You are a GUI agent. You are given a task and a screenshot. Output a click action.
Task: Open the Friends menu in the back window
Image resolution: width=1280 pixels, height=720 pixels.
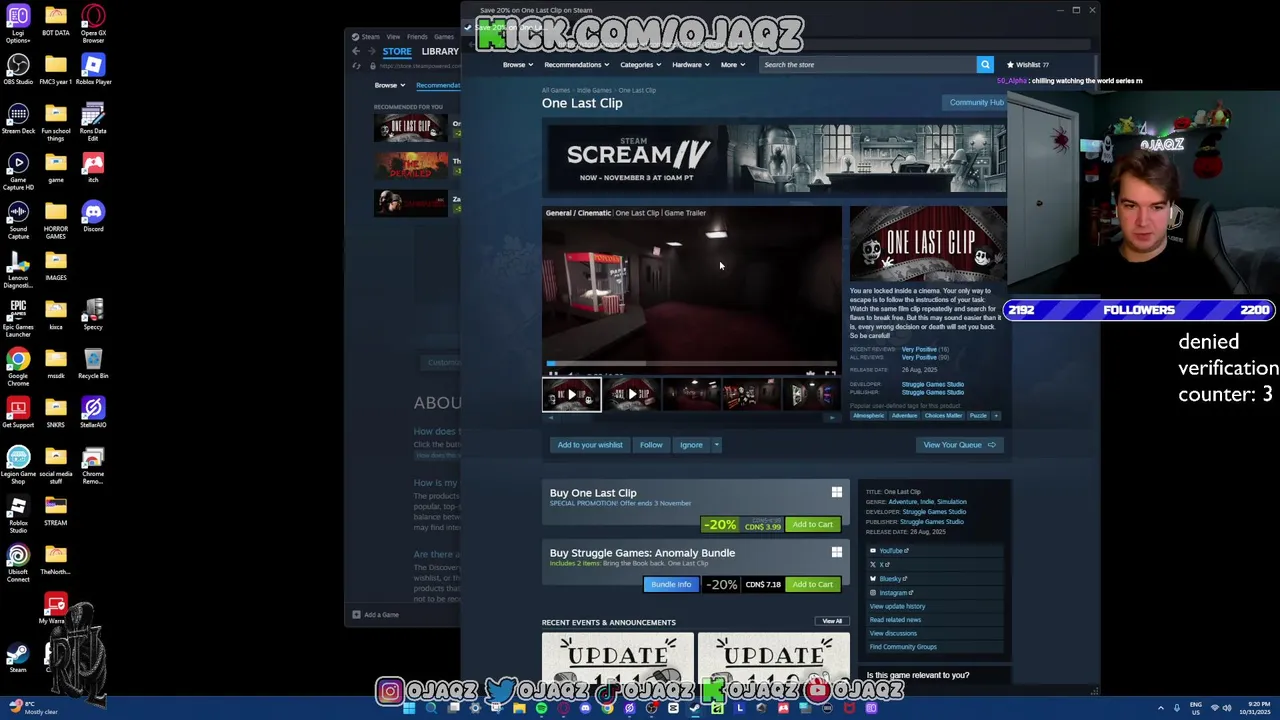(x=417, y=37)
